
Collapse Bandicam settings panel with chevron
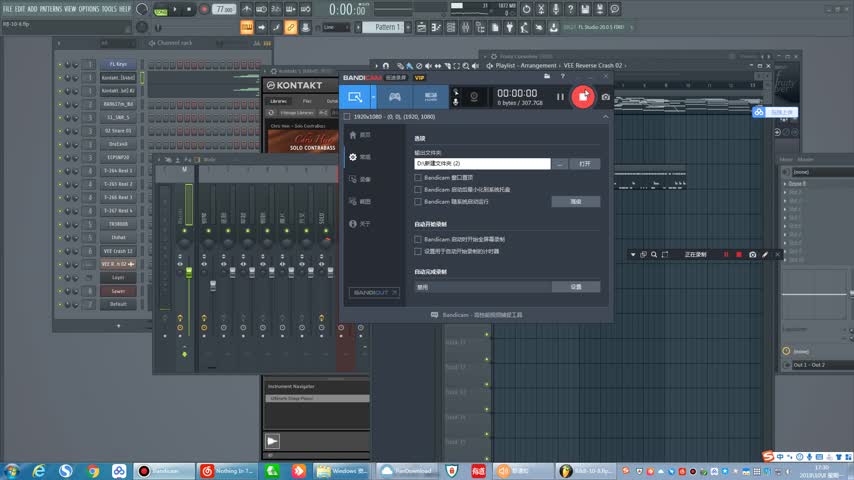point(605,117)
